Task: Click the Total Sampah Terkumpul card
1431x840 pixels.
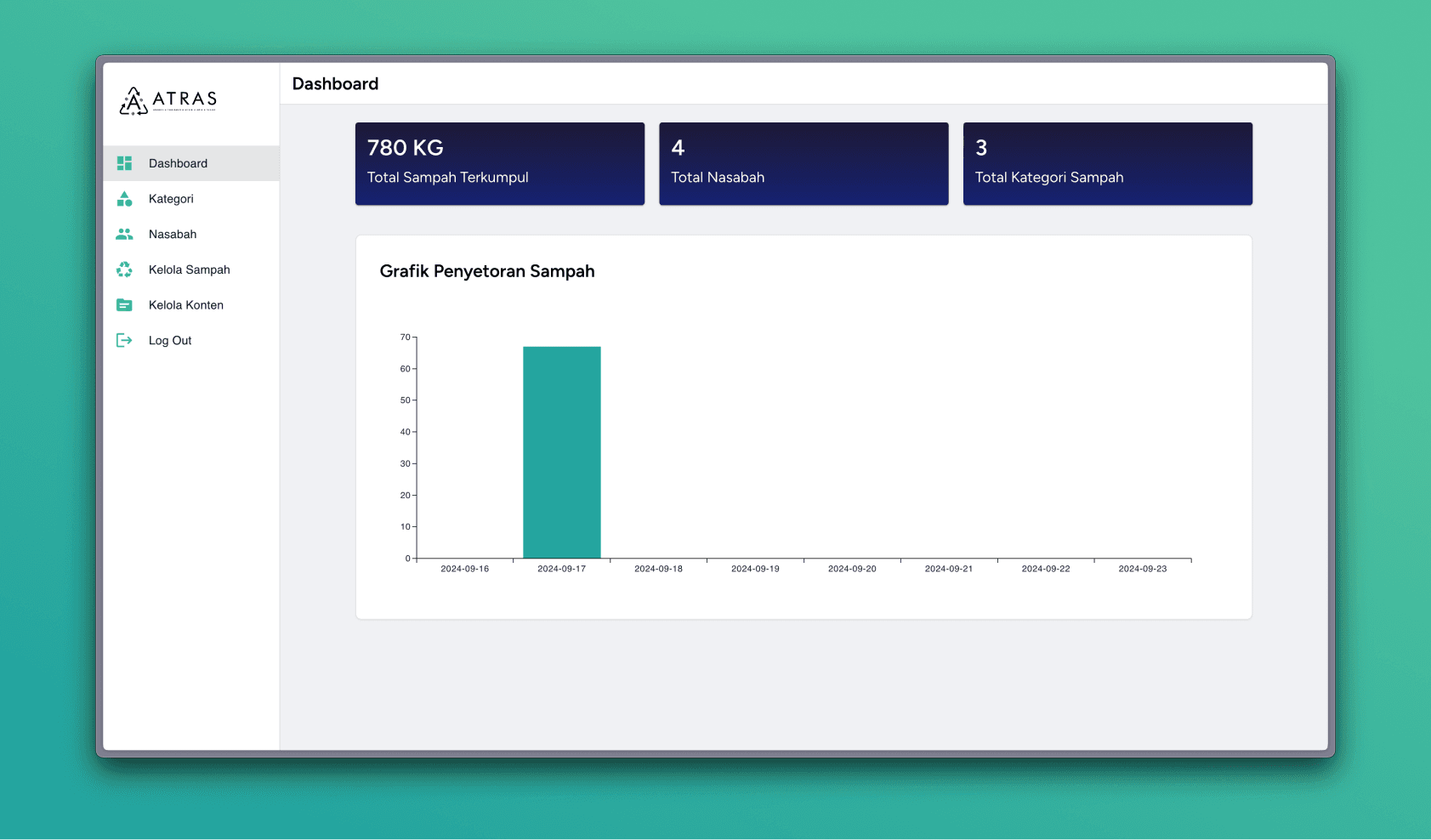Action: click(499, 163)
